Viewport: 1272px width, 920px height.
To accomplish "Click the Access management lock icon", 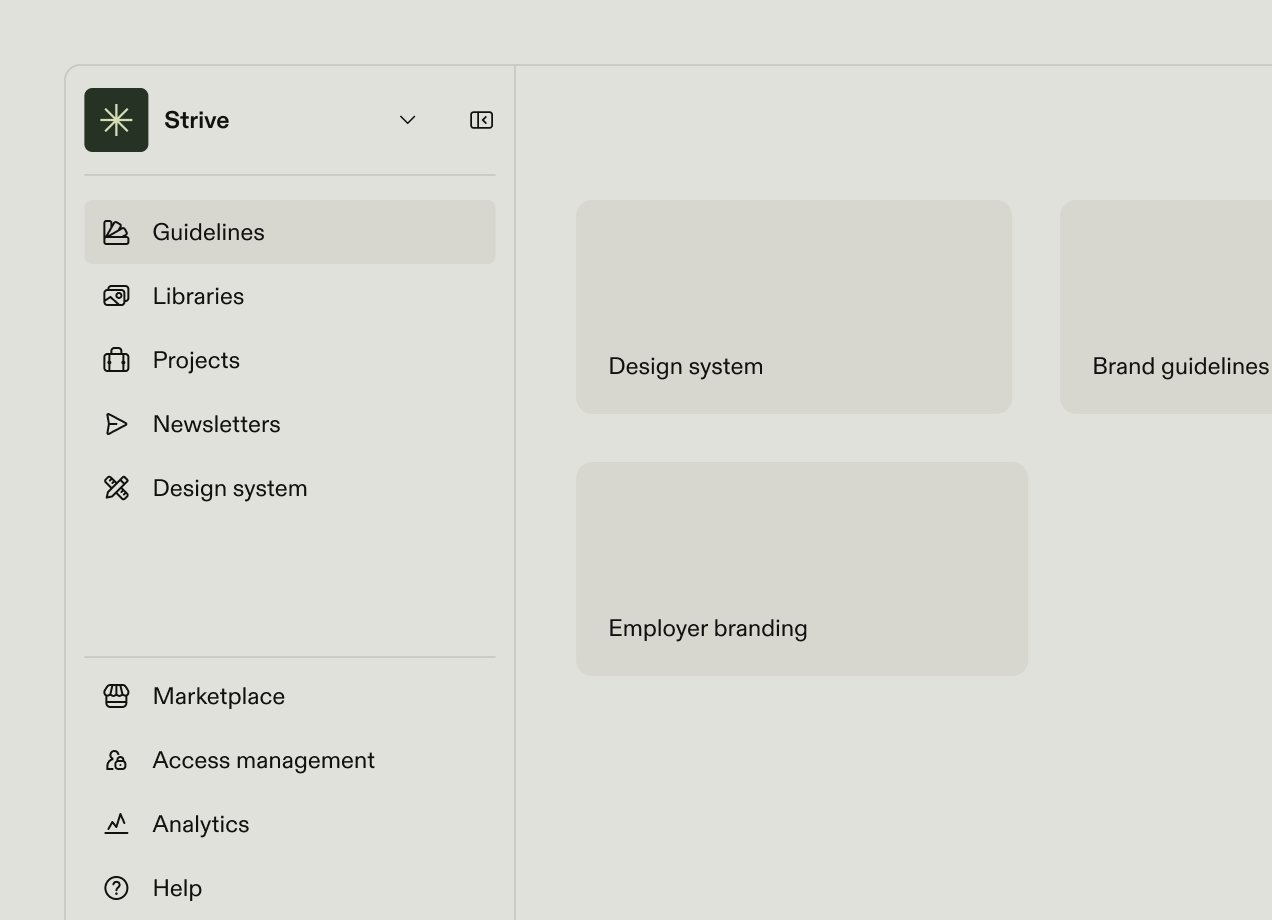I will click(x=116, y=760).
